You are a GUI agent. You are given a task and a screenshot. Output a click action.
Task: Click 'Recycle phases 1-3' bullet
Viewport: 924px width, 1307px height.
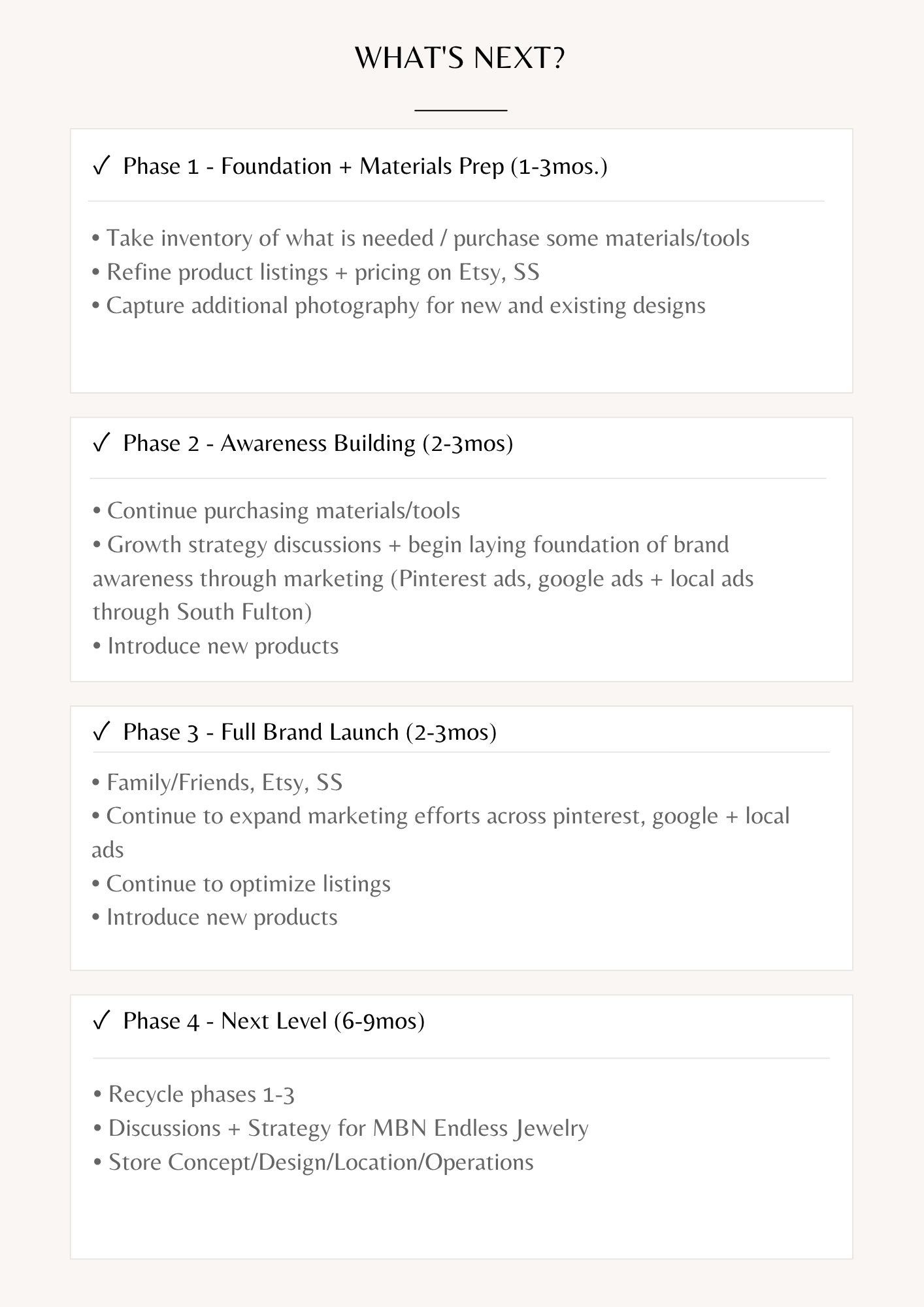pos(194,1095)
